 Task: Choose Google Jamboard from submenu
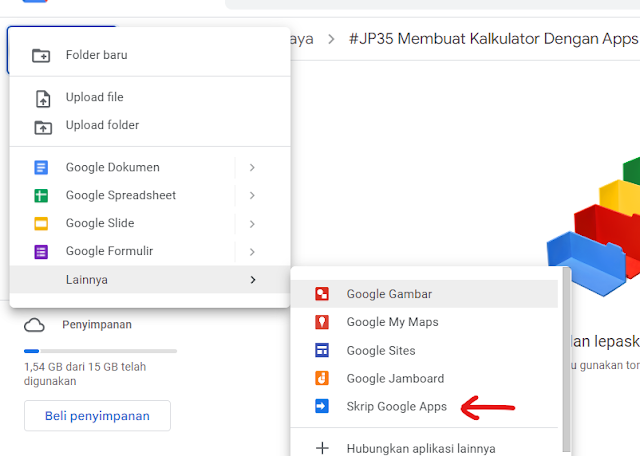click(424, 378)
